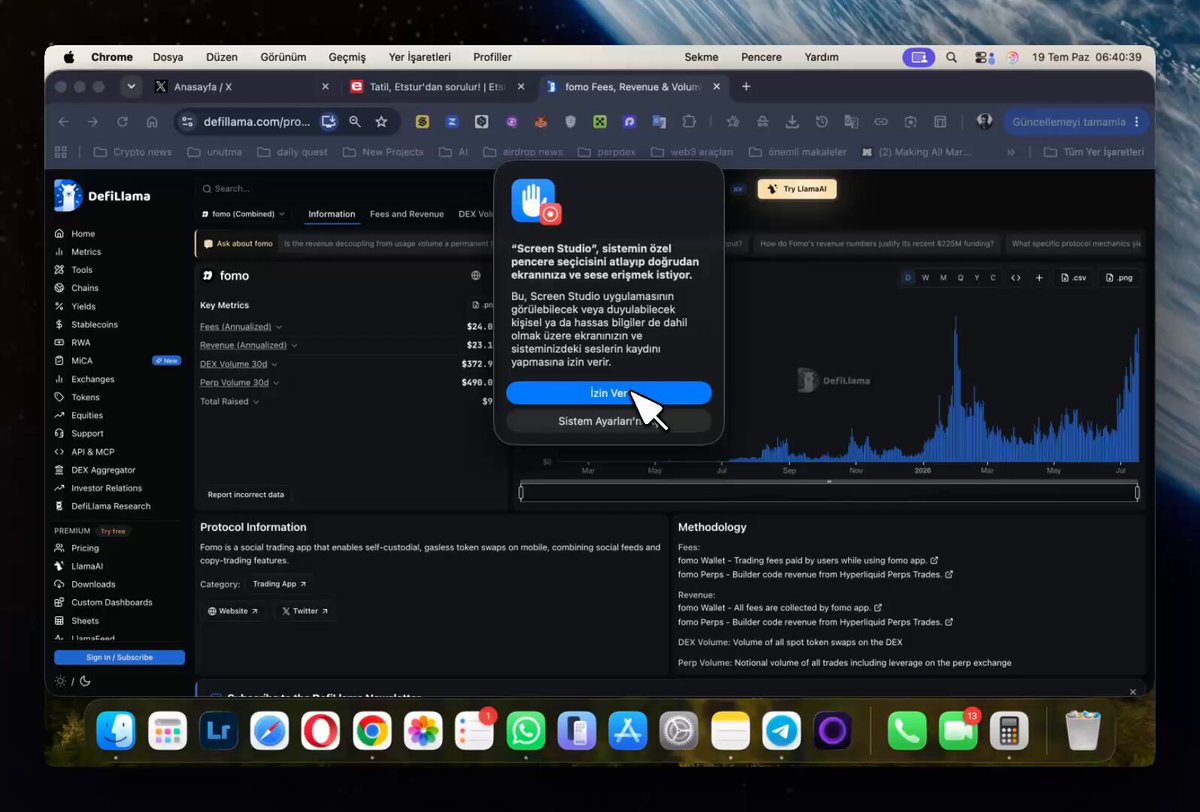
Task: Switch to the Anasayfa / X browser tab
Action: (x=242, y=87)
